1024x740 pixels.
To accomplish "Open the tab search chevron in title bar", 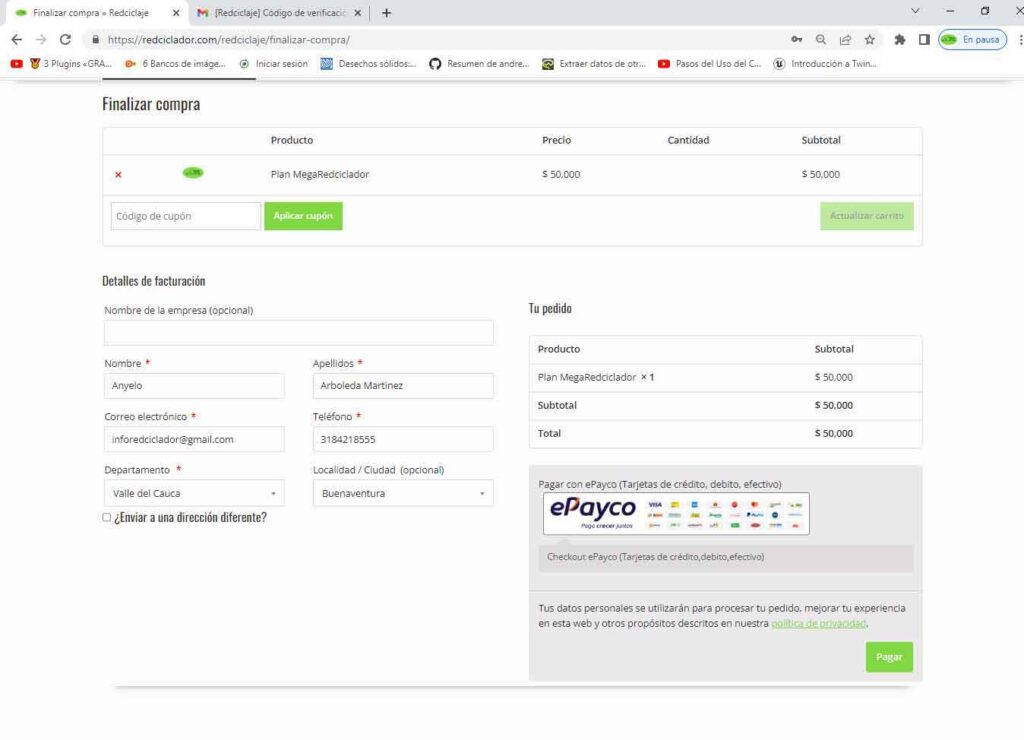I will click(x=914, y=11).
